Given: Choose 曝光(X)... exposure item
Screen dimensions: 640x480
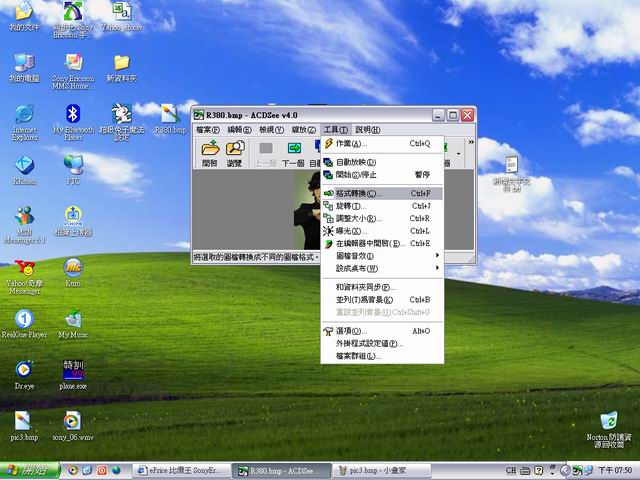Looking at the screenshot, I should coord(382,231).
